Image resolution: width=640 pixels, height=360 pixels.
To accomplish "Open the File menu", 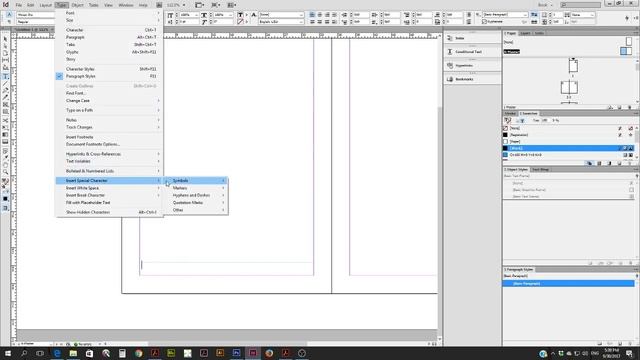I will tap(19, 5).
